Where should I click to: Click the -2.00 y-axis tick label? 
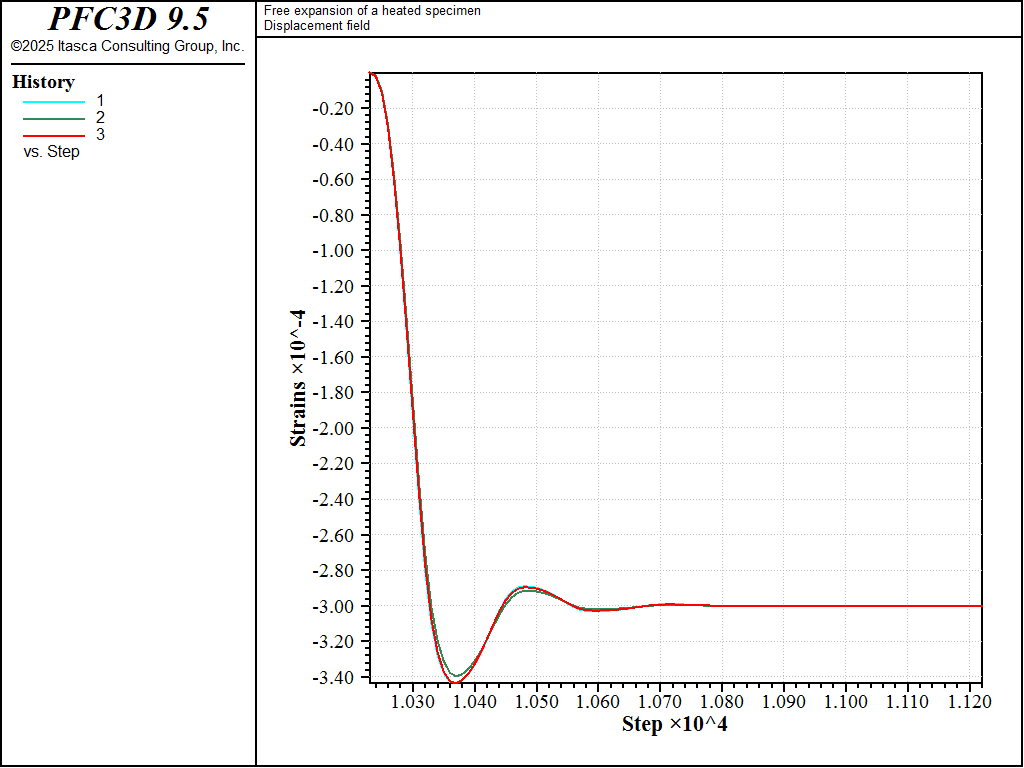[x=333, y=428]
